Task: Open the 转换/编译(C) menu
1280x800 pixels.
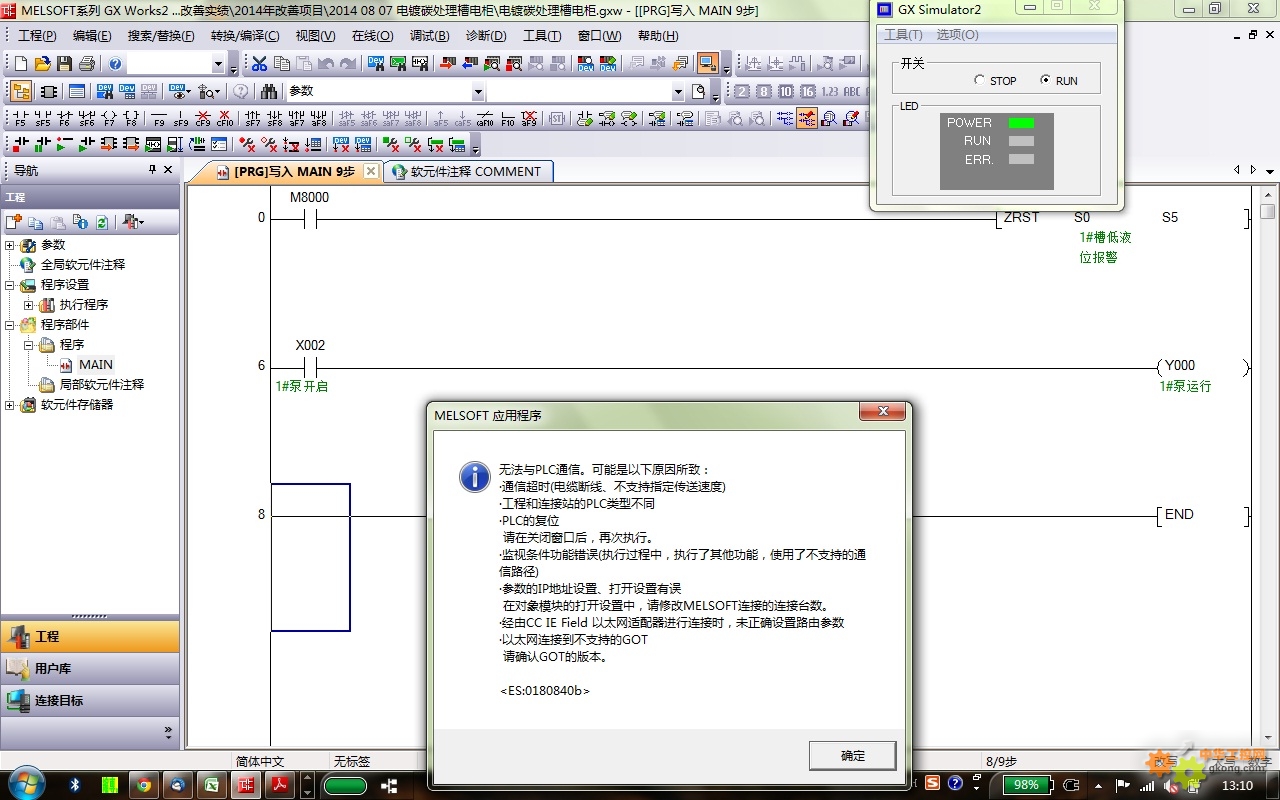Action: (245, 36)
